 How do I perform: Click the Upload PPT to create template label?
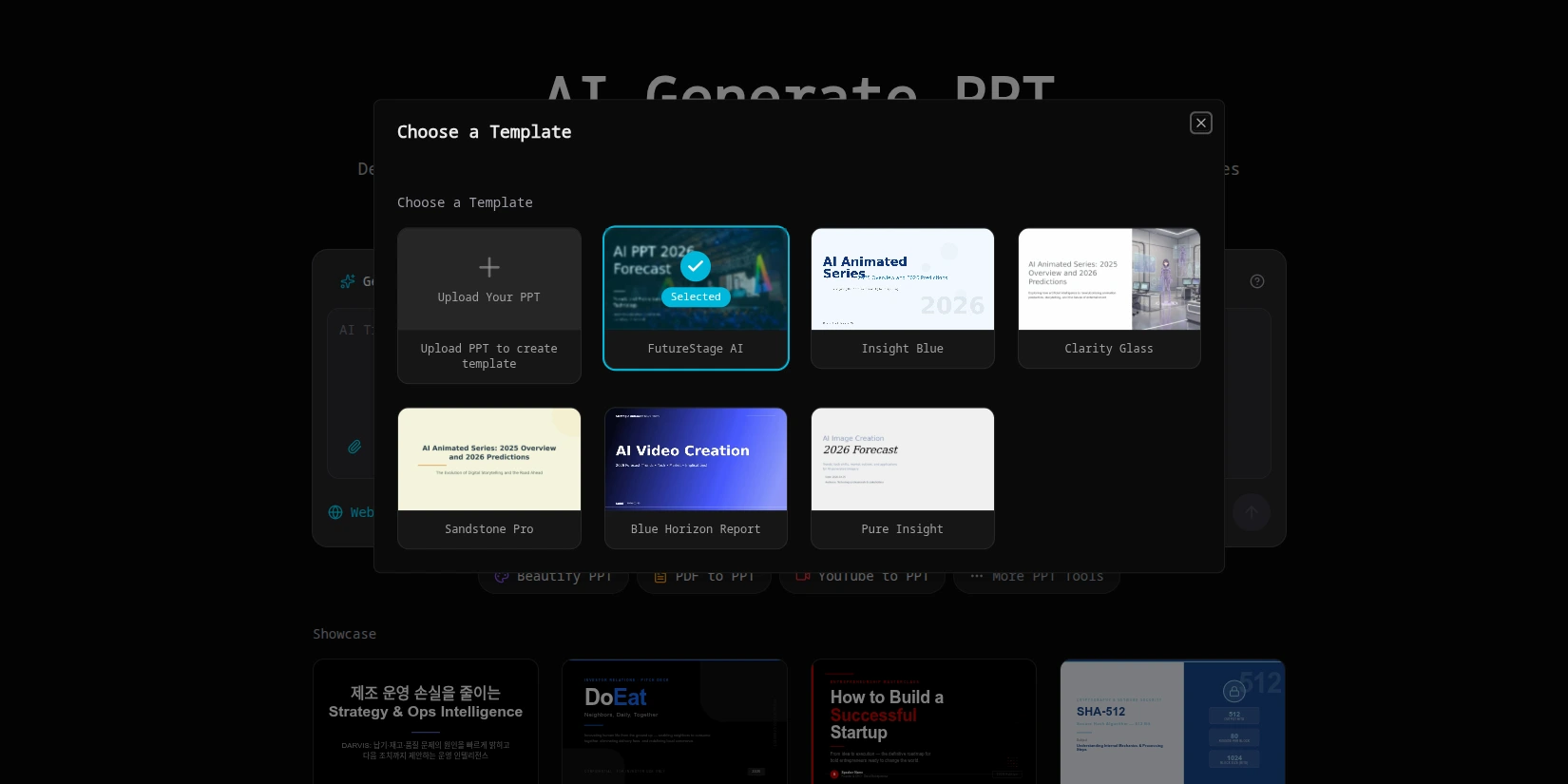pyautogui.click(x=488, y=356)
